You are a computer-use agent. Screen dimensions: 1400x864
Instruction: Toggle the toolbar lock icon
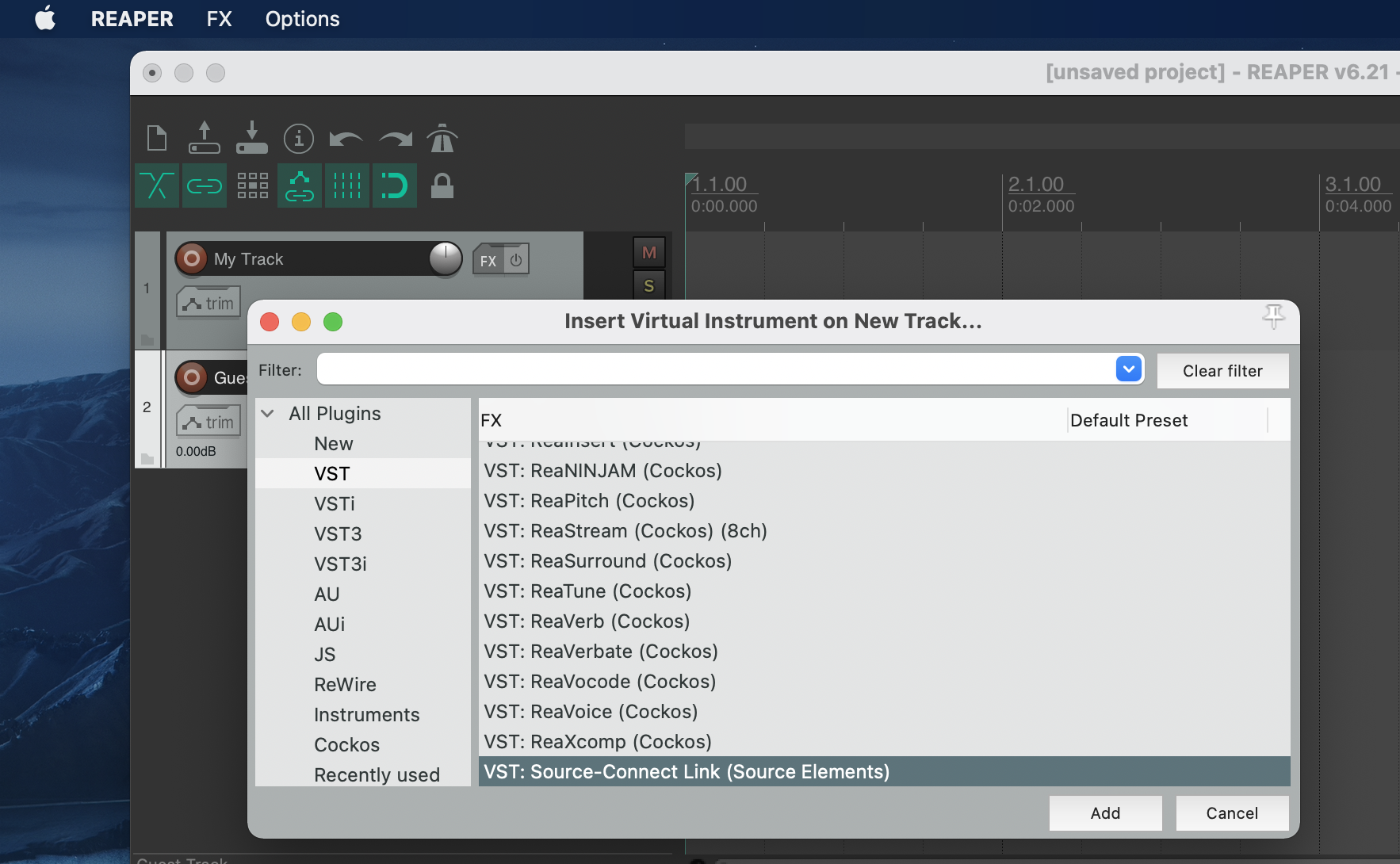[442, 186]
